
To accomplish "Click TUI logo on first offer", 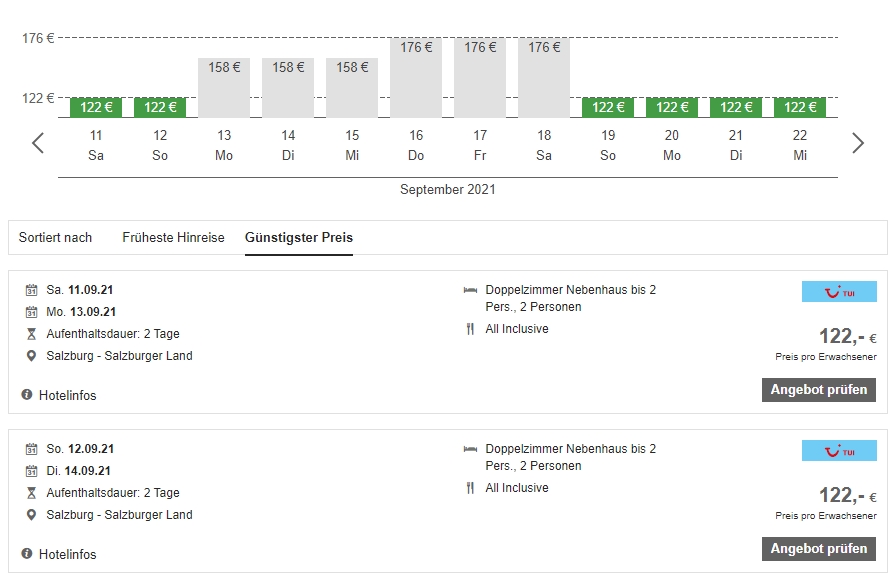I will [839, 291].
